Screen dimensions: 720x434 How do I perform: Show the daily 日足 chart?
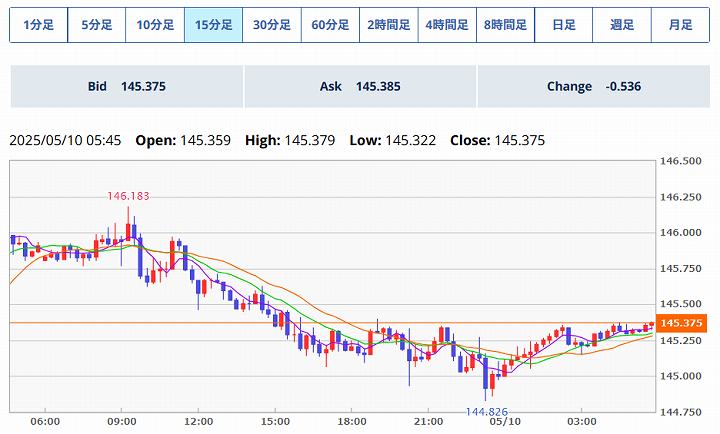point(564,25)
